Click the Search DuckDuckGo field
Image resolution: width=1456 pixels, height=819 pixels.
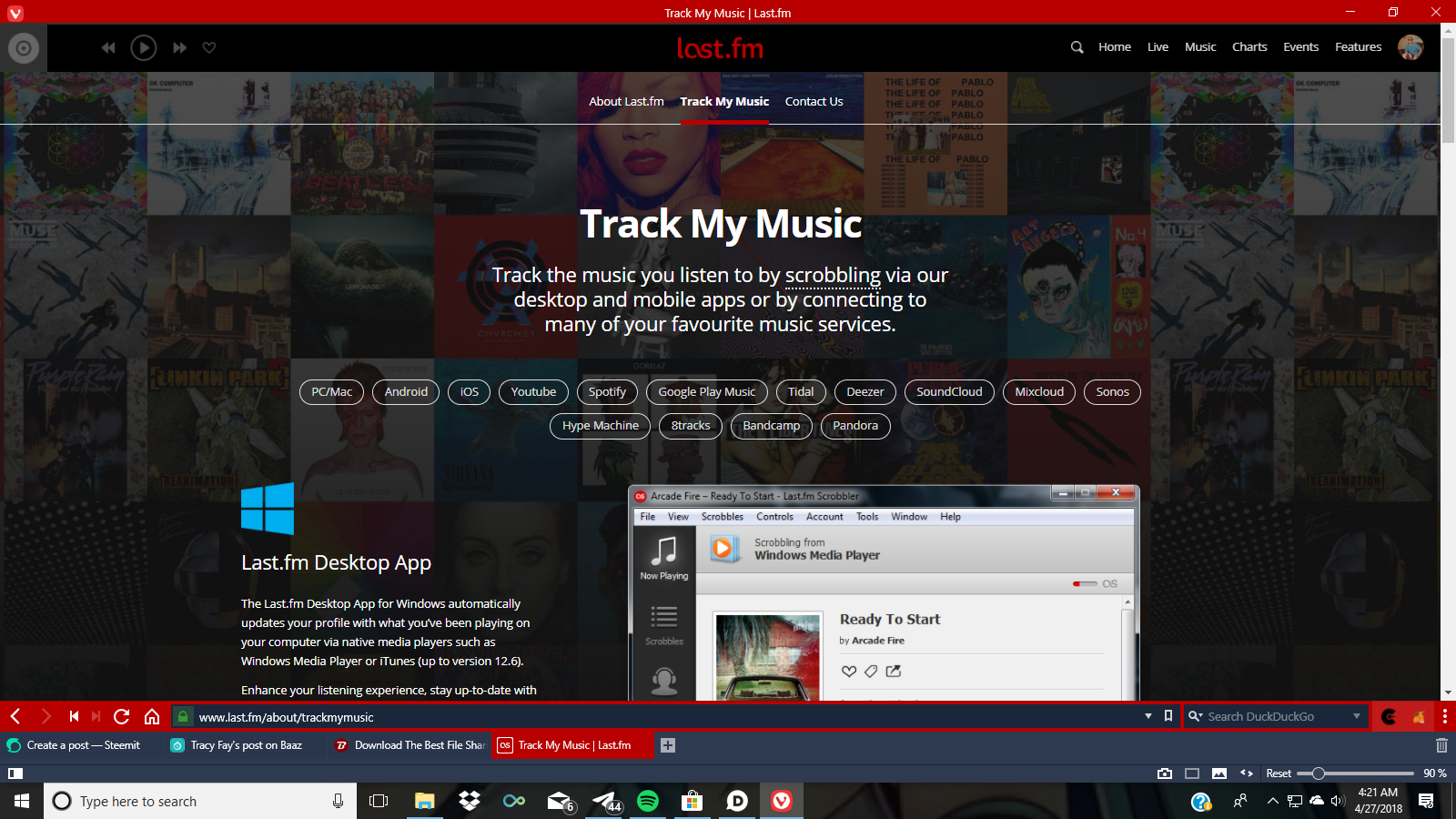point(1278,717)
